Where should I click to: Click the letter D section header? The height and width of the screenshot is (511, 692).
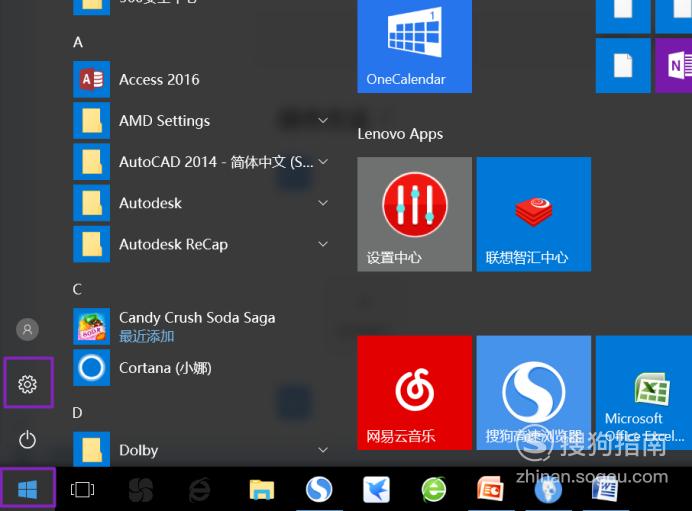(77, 413)
